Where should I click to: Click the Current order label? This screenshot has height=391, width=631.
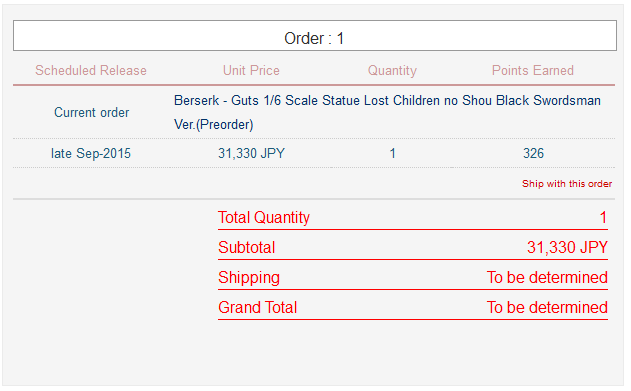click(92, 112)
